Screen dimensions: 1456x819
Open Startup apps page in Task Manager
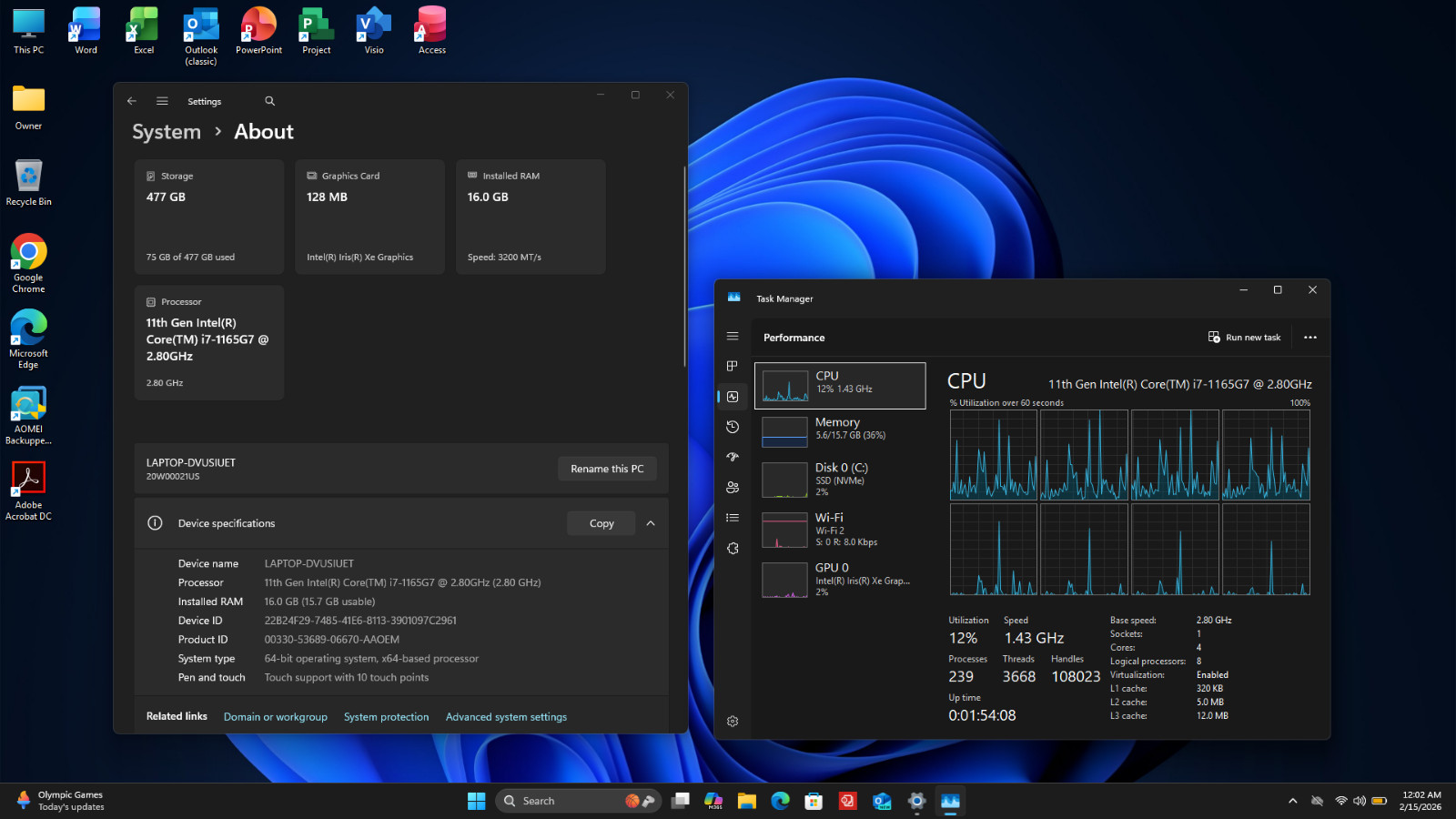tap(733, 457)
